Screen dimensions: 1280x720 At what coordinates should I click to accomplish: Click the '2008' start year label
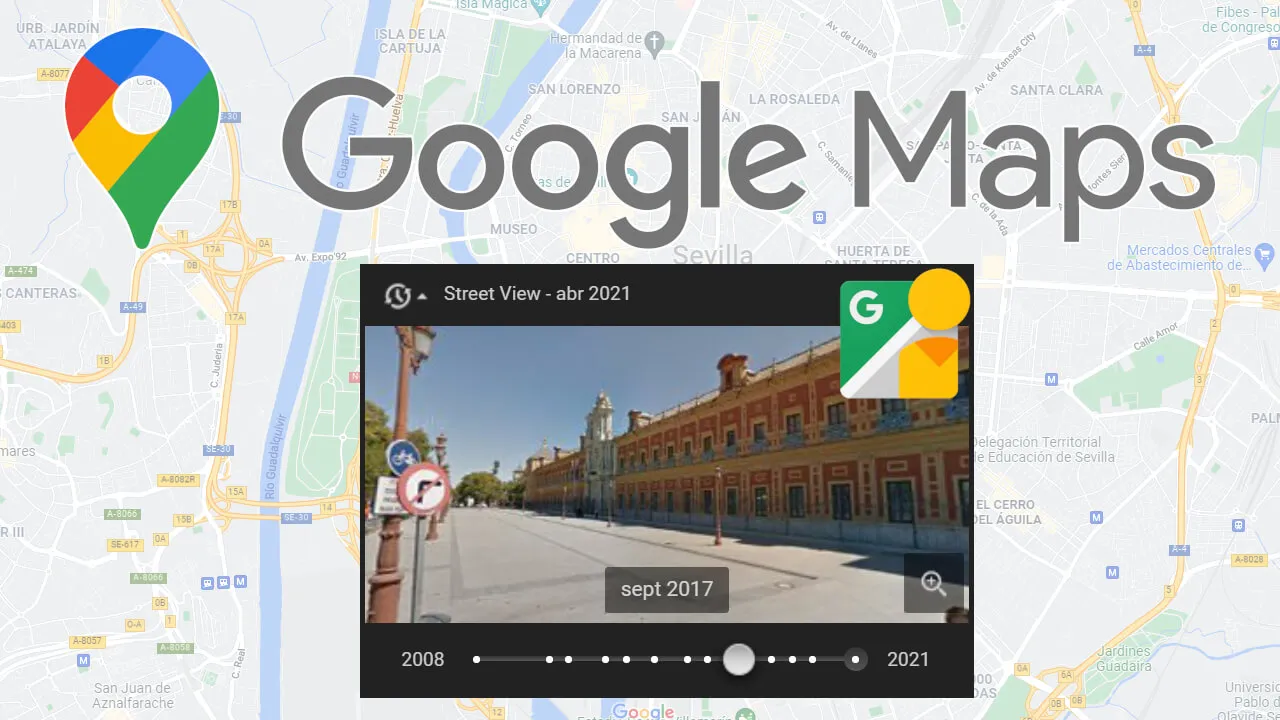click(x=423, y=659)
